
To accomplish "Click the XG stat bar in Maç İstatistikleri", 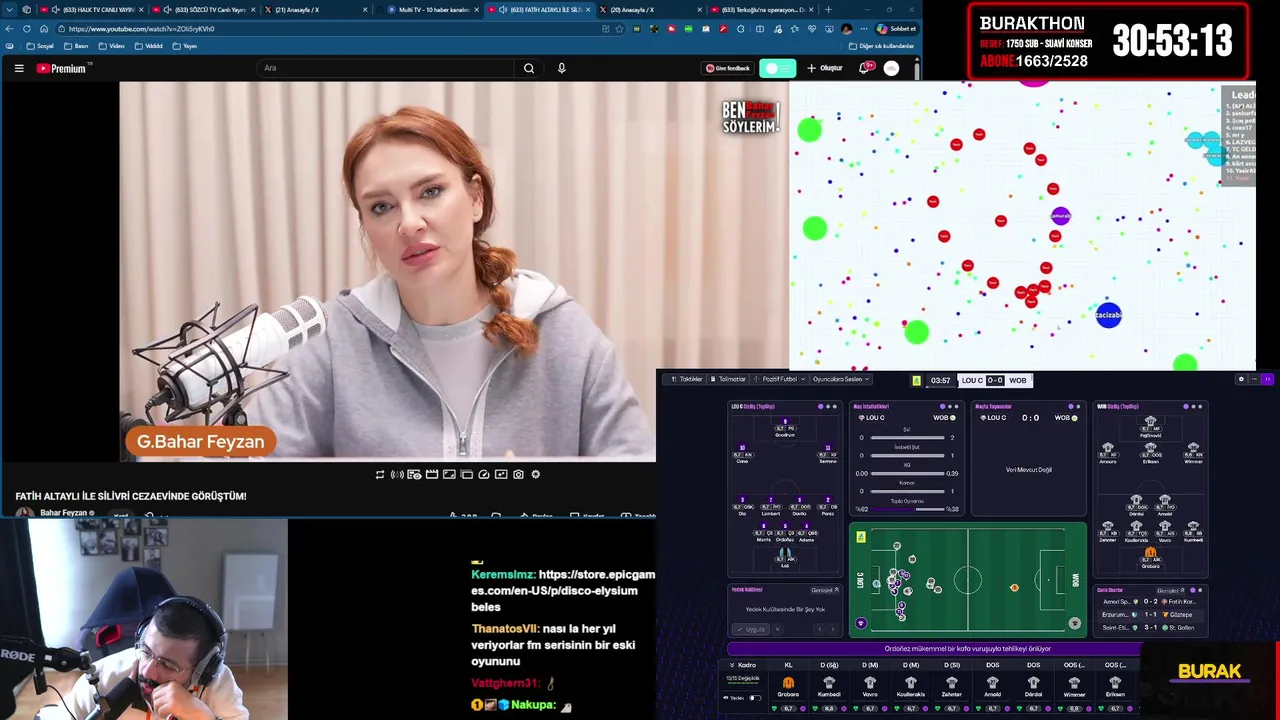I will coord(907,473).
